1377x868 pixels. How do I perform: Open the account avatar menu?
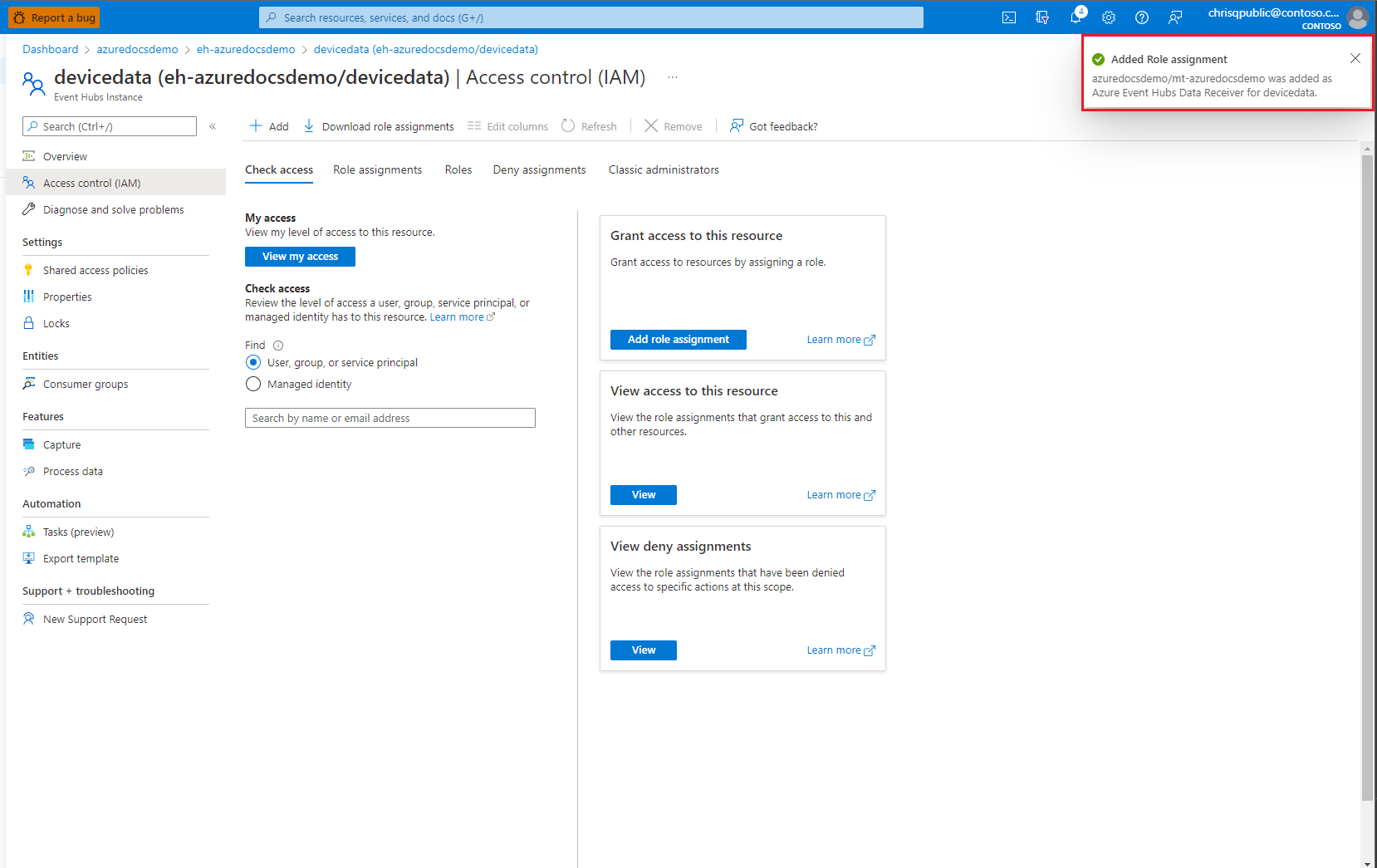pos(1358,17)
